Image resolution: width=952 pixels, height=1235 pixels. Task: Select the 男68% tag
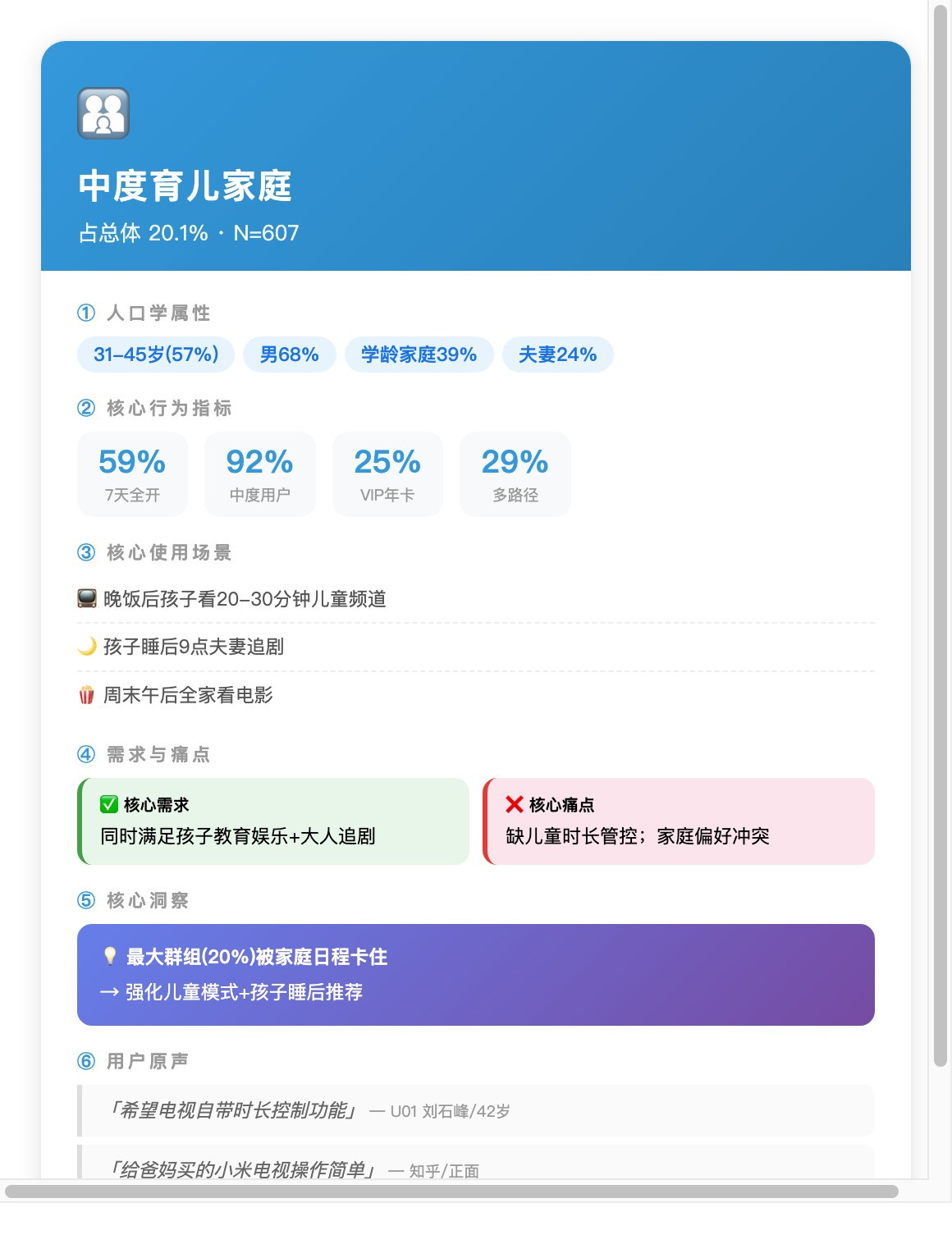click(x=289, y=354)
